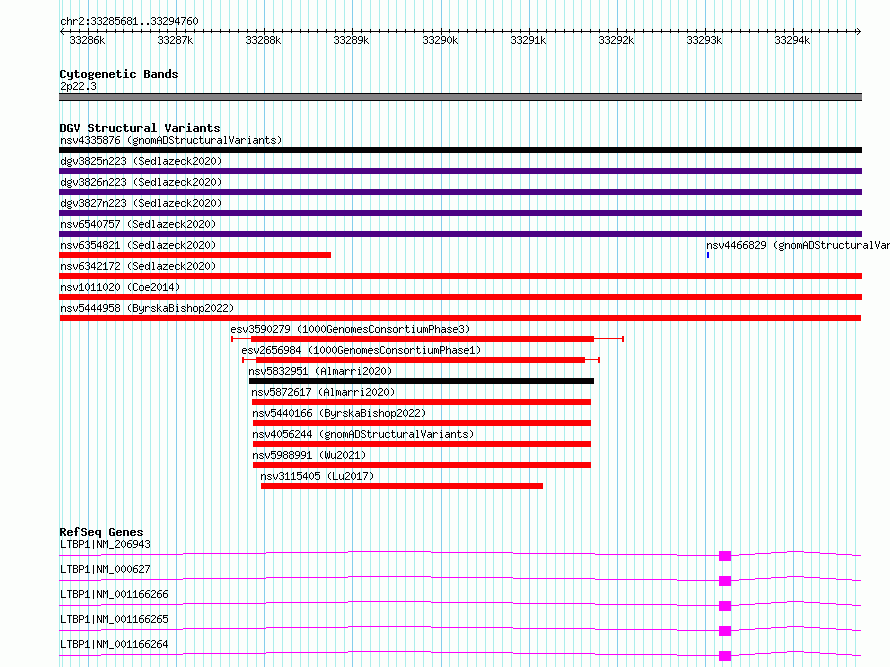890x667 pixels.
Task: Click the red bar of nsv1011020
Action: pos(460,297)
